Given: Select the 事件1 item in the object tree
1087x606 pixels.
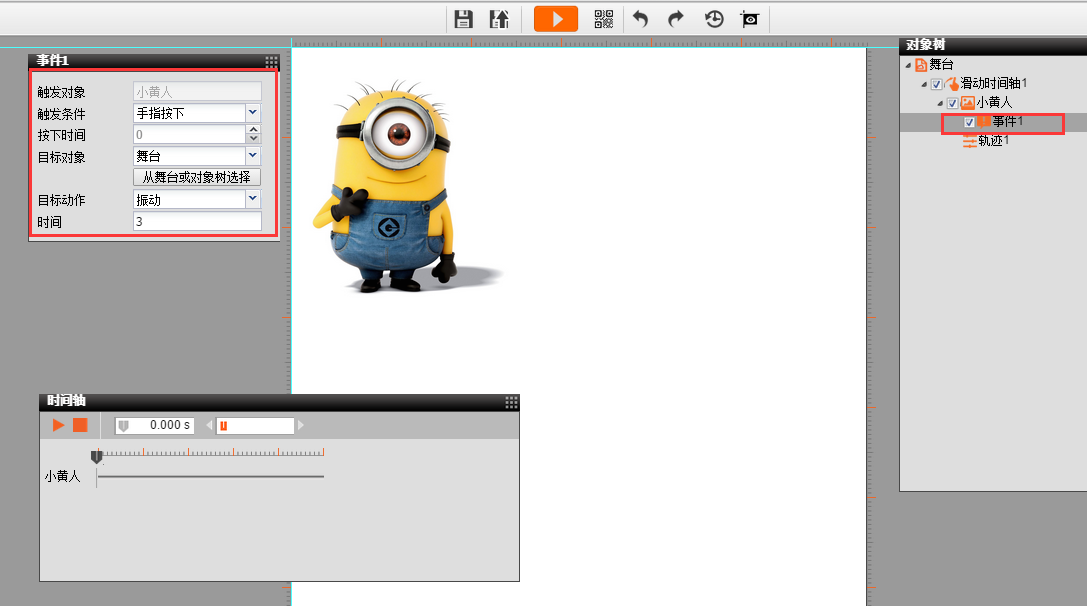Looking at the screenshot, I should point(1007,121).
